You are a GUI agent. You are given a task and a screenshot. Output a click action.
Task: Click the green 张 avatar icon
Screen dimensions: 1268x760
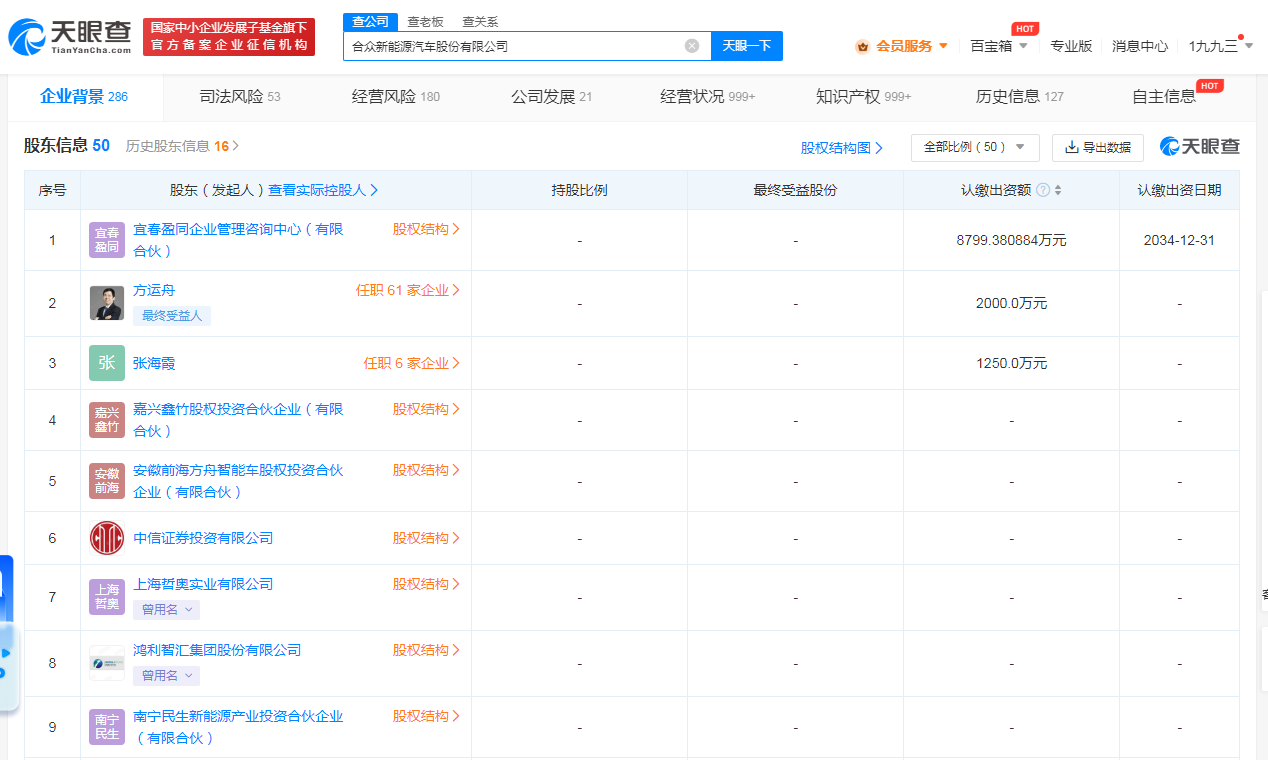point(106,363)
